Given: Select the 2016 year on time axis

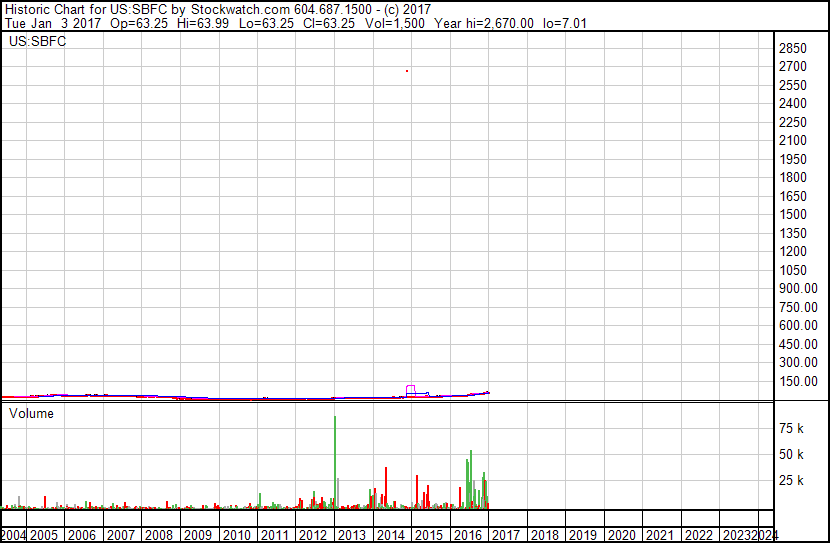Looking at the screenshot, I should (x=467, y=535).
